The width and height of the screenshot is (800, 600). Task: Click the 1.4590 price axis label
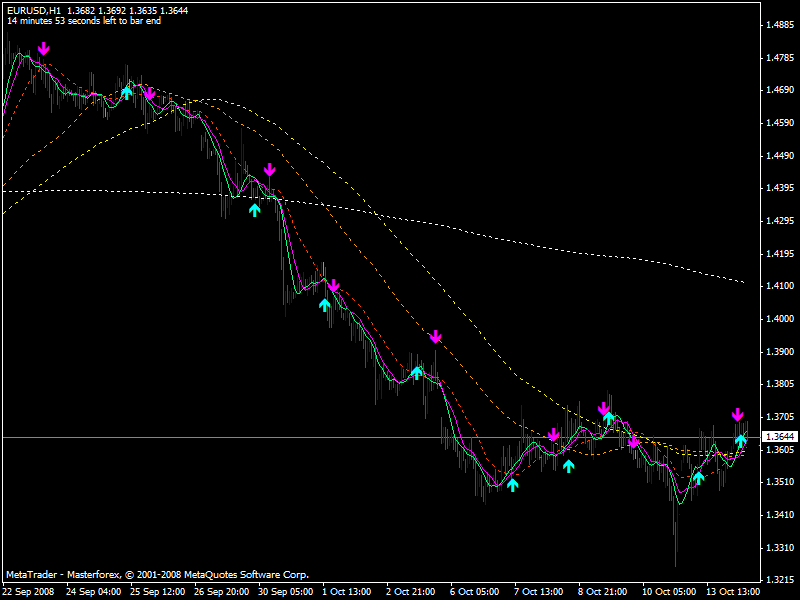(x=780, y=122)
